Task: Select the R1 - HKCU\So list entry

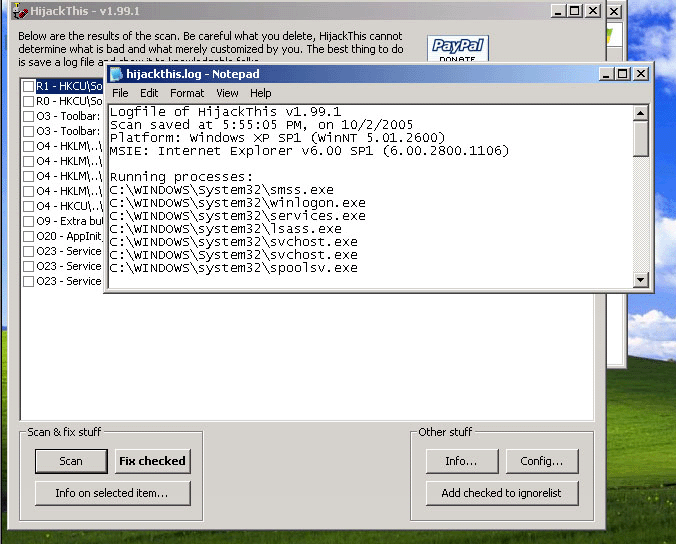Action: 69,86
